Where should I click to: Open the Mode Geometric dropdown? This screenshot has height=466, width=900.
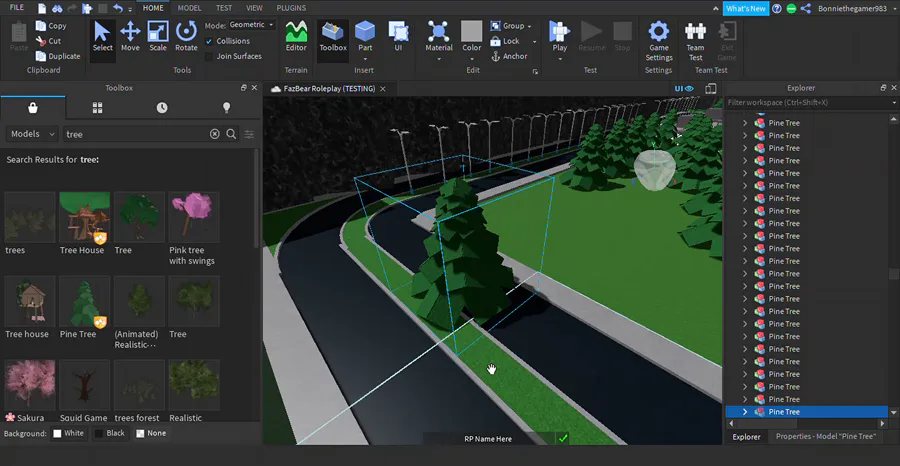252,25
